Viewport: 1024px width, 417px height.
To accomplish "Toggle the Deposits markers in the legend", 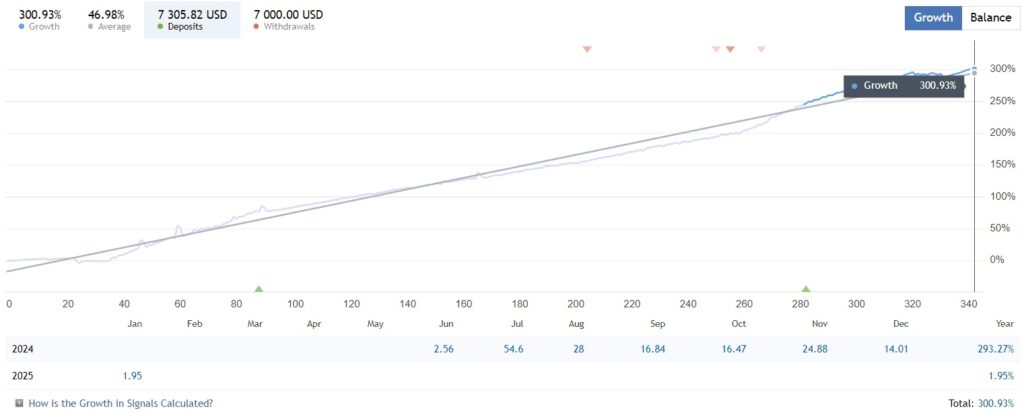I will (x=190, y=20).
